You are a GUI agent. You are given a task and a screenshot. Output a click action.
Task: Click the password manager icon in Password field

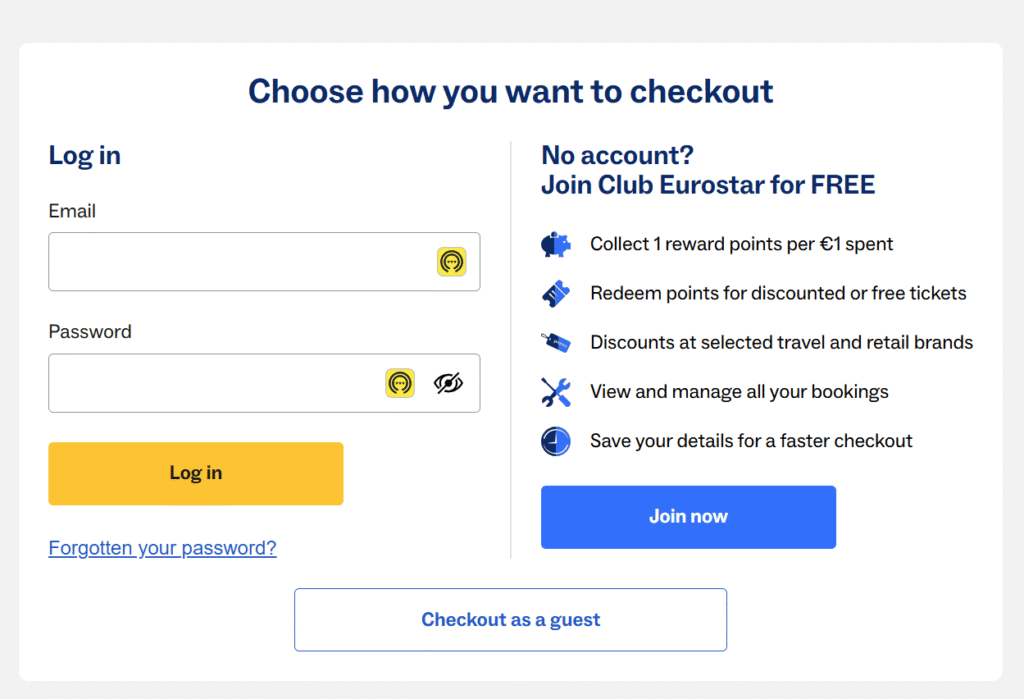pyautogui.click(x=400, y=383)
